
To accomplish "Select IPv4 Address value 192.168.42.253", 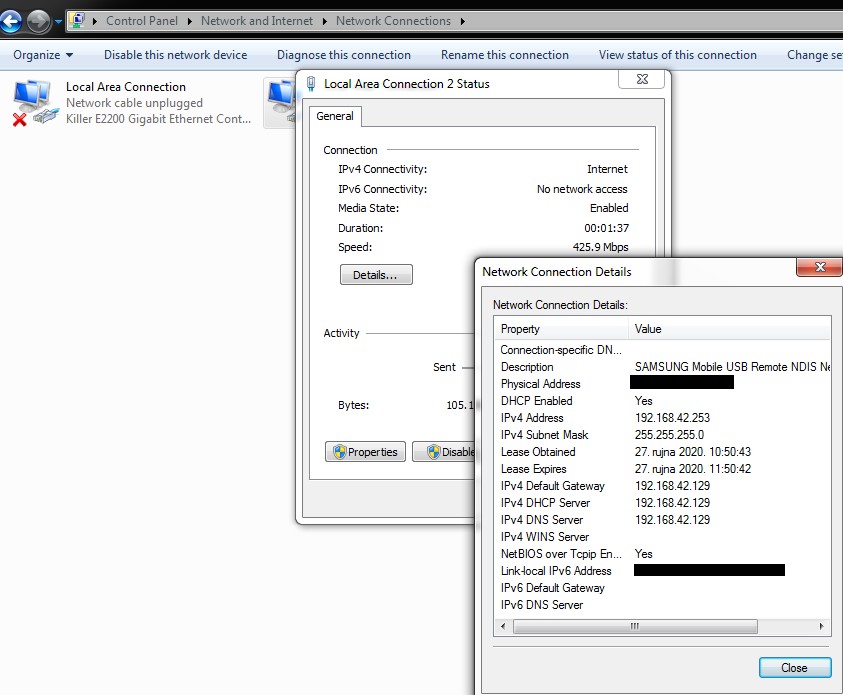I will (x=672, y=418).
